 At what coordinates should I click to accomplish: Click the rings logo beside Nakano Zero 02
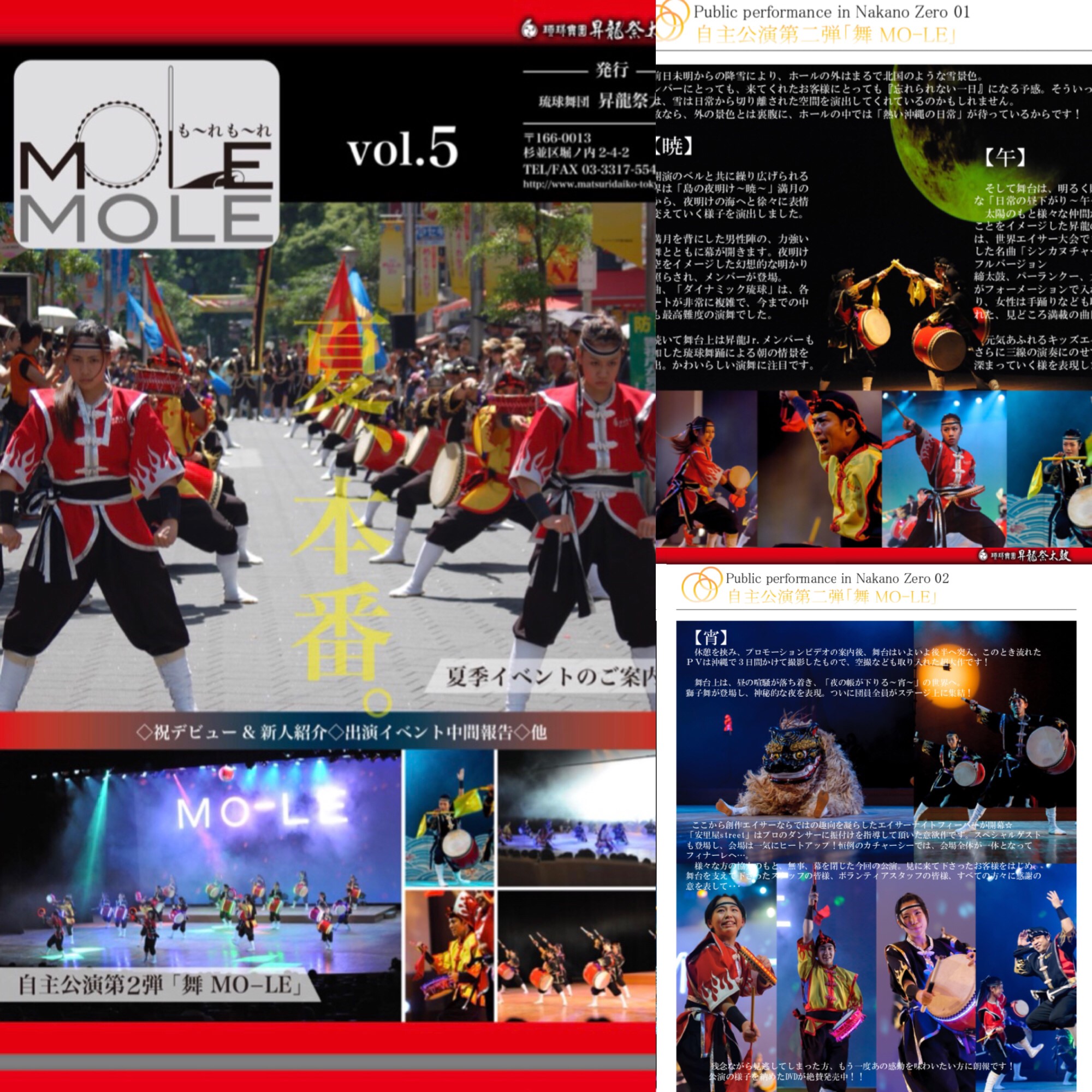pyautogui.click(x=702, y=585)
